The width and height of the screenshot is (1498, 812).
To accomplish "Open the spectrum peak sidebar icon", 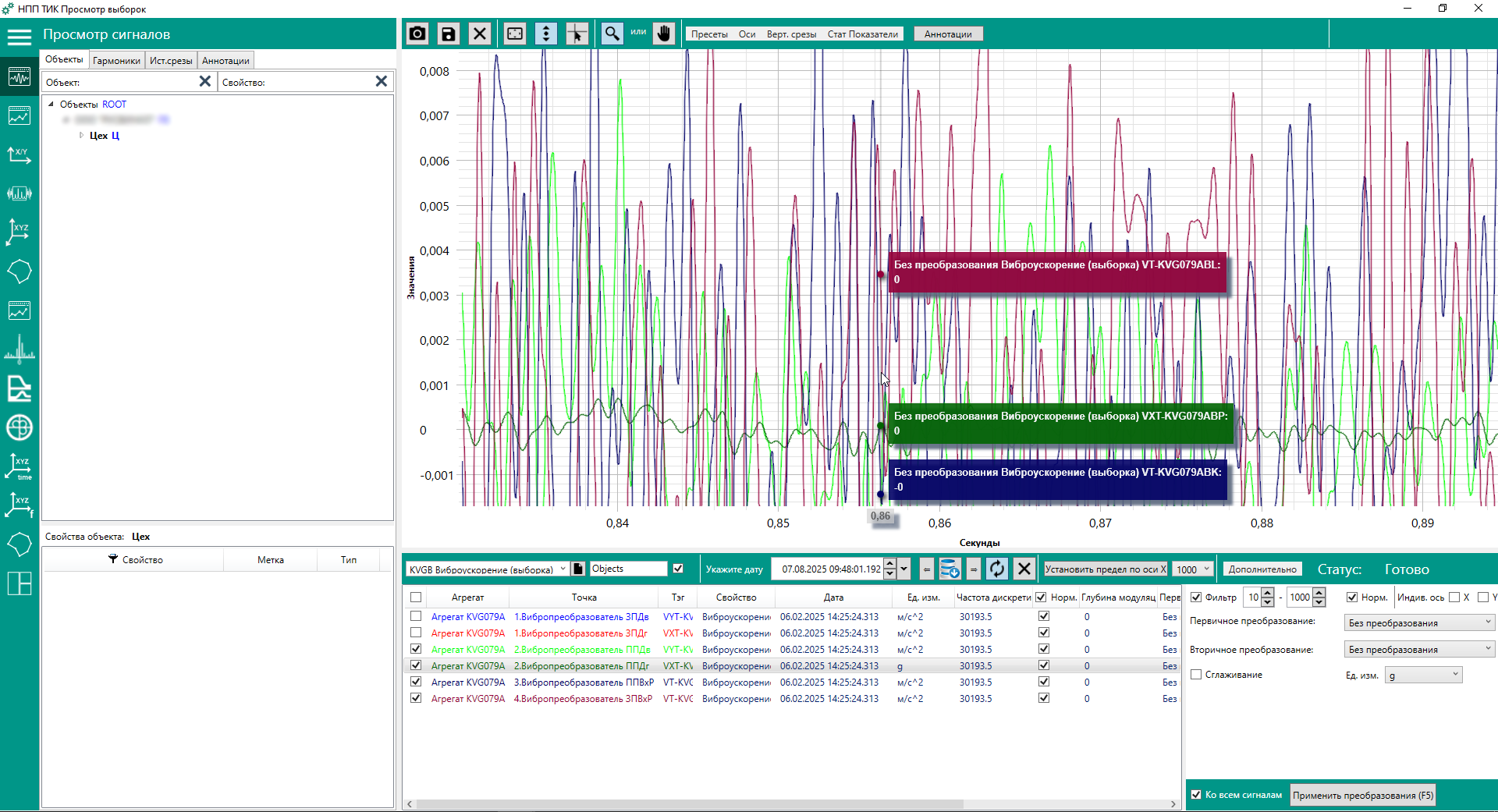I will click(20, 349).
